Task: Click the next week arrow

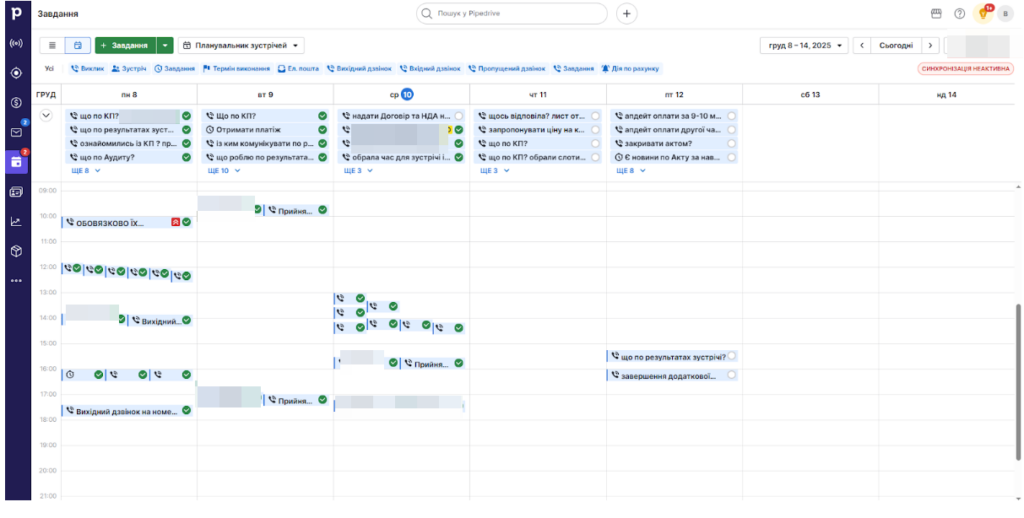Action: pyautogui.click(x=931, y=46)
